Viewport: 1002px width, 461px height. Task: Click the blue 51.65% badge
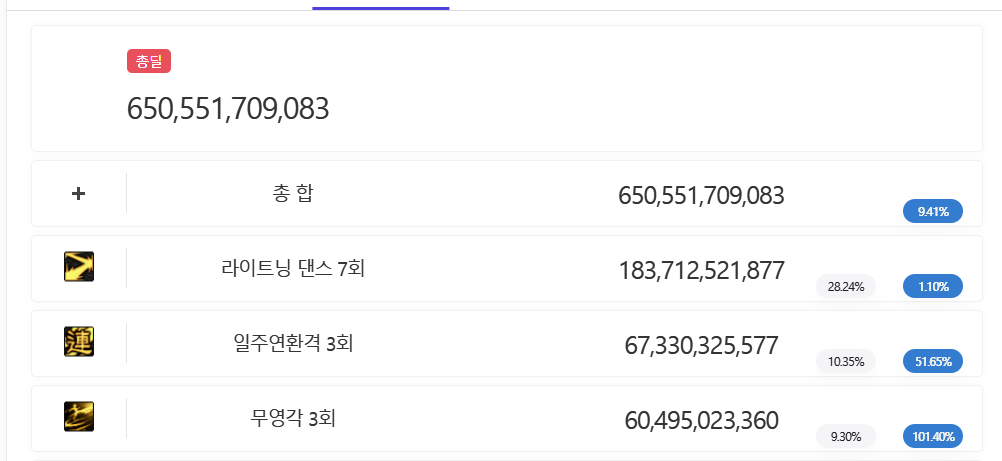coord(932,361)
